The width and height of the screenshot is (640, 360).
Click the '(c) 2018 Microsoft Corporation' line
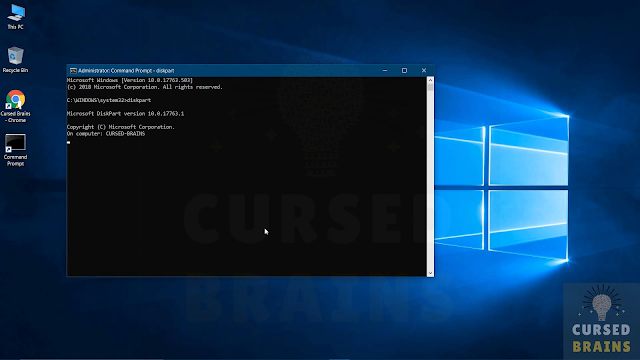(144, 87)
